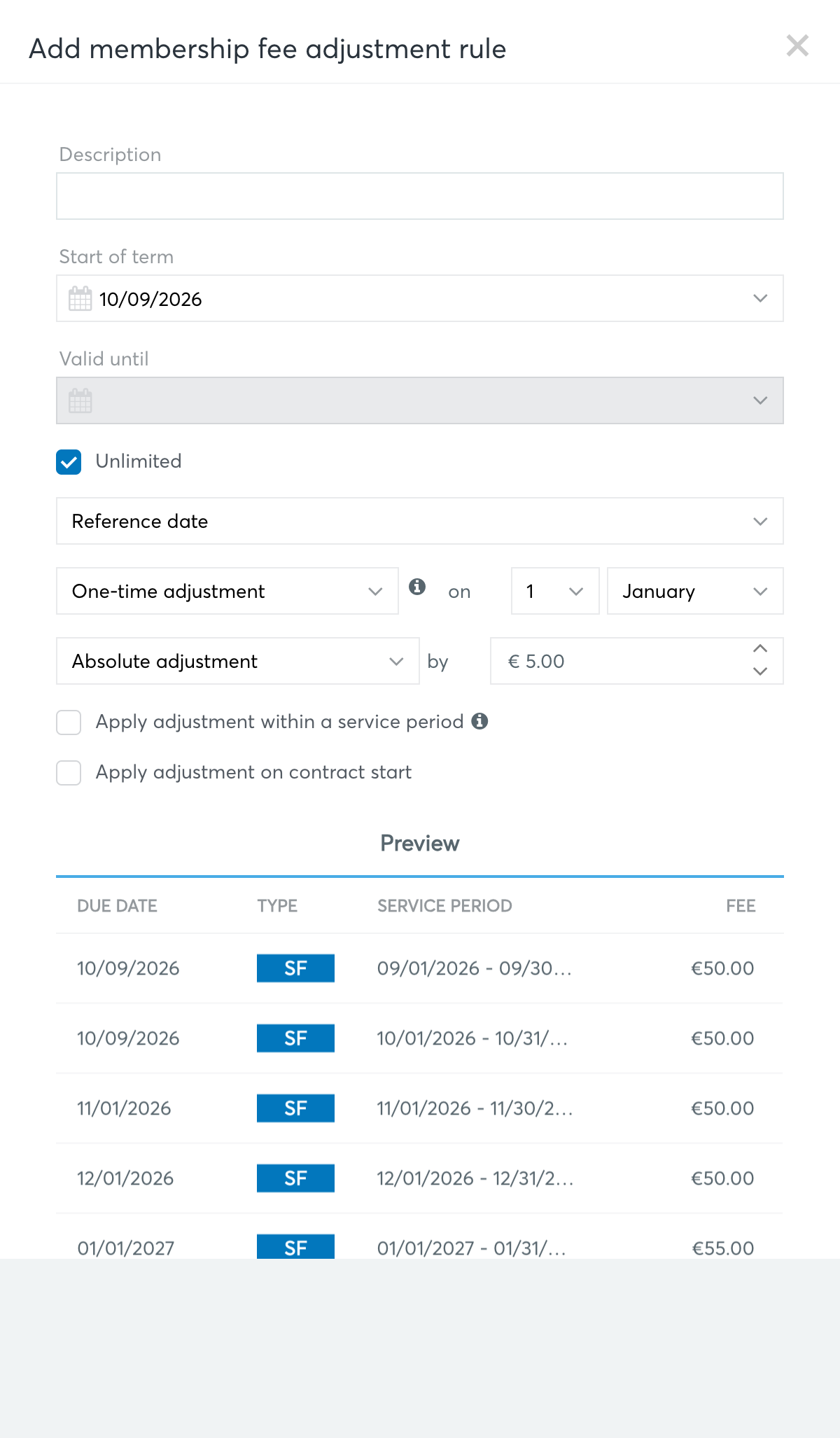Screen dimensions: 840x1438
Task: Expand the Absolute adjustment dropdown
Action: pos(238,661)
